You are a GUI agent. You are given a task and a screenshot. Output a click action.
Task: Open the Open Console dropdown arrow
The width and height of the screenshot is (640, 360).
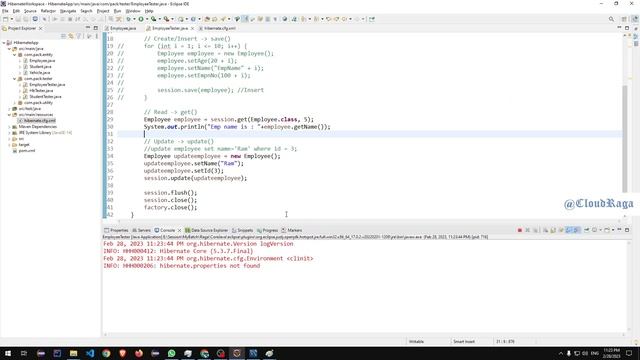613,230
